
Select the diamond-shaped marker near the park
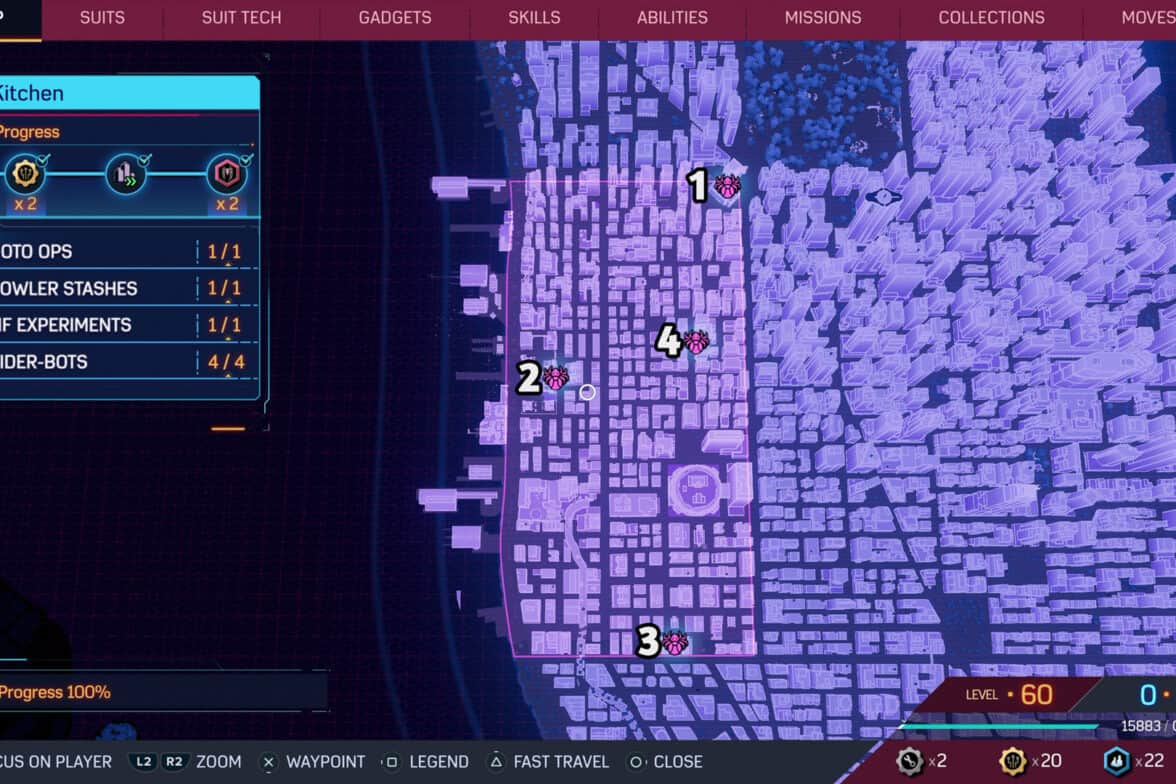coord(884,196)
